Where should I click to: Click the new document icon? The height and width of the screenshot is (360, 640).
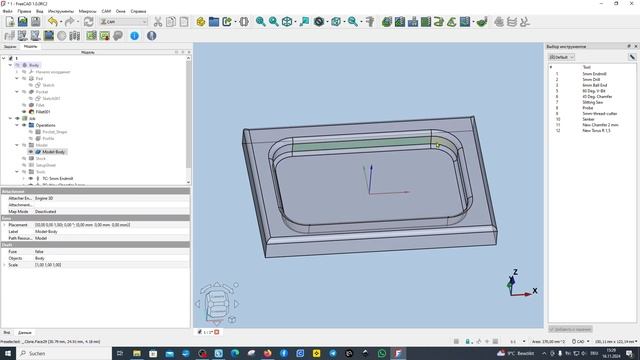pyautogui.click(x=10, y=22)
